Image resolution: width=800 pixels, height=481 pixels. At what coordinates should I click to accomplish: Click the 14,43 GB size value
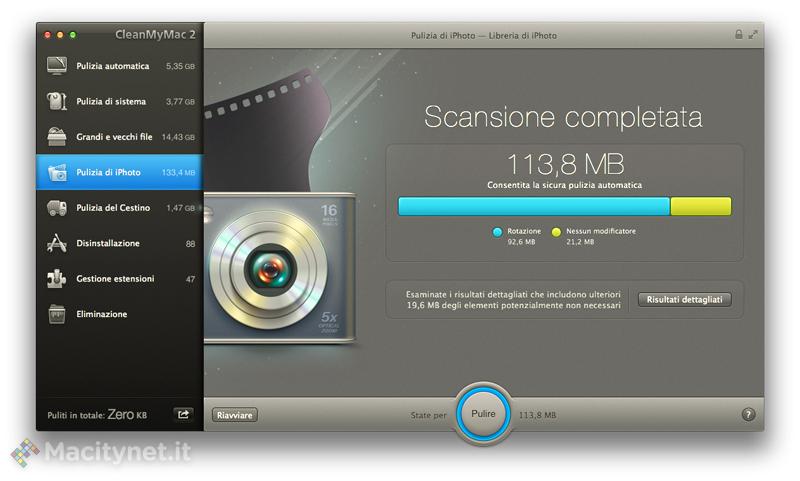178,137
